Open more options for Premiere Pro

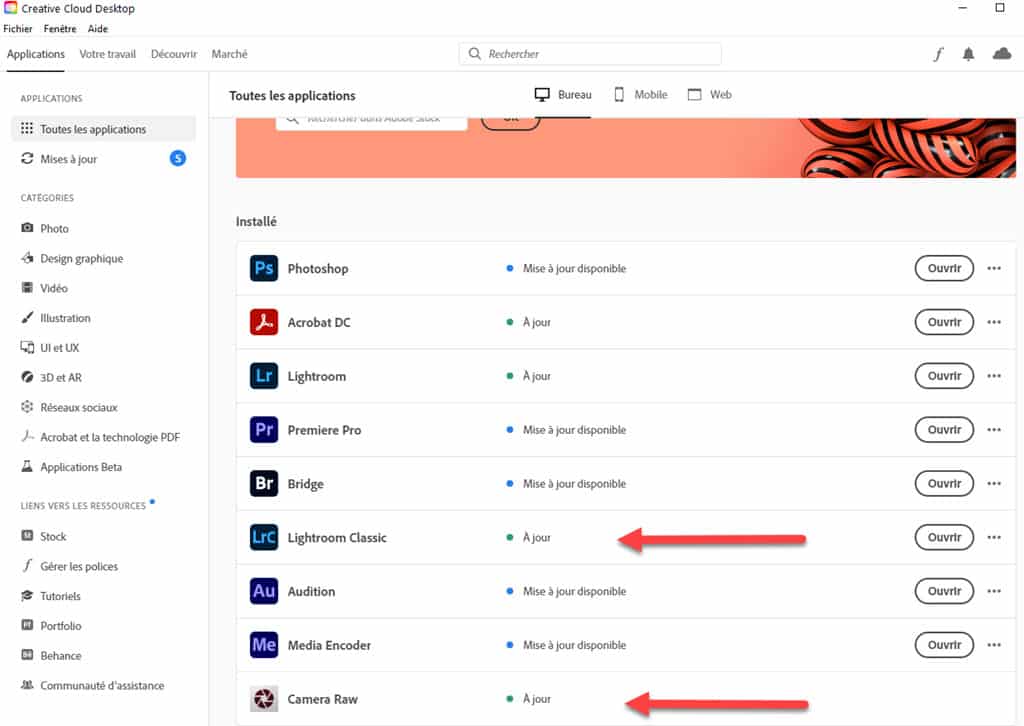pyautogui.click(x=994, y=430)
